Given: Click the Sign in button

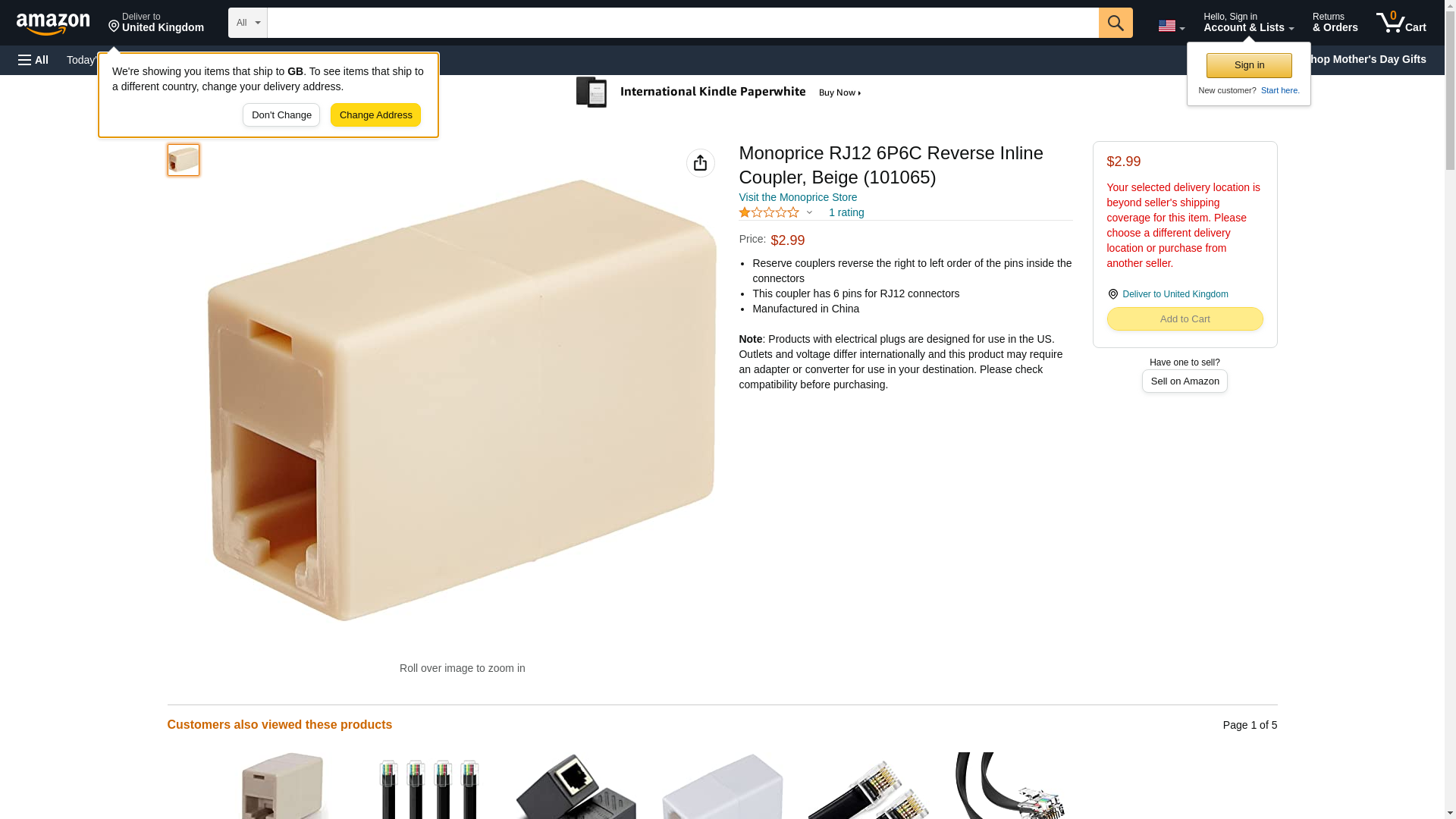Looking at the screenshot, I should point(1249,65).
